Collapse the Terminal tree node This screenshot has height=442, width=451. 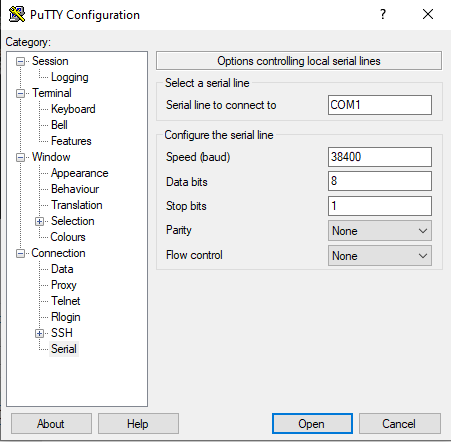21,93
